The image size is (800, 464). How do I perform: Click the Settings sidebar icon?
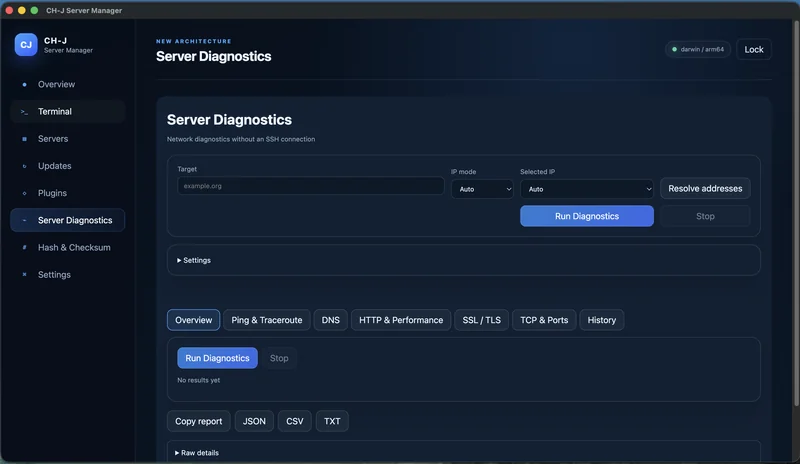point(24,275)
